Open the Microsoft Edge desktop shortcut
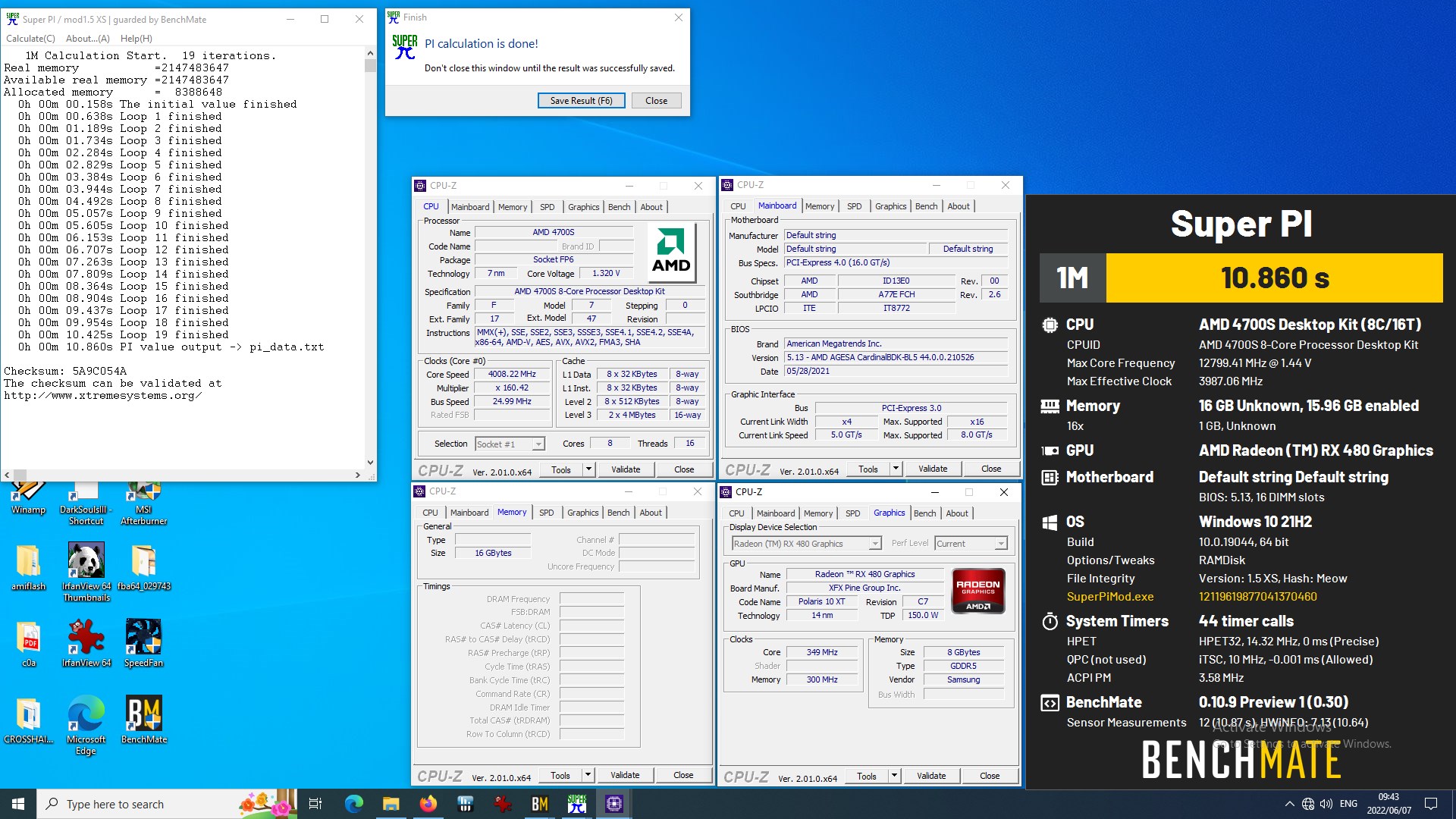The height and width of the screenshot is (819, 1456). (86, 725)
